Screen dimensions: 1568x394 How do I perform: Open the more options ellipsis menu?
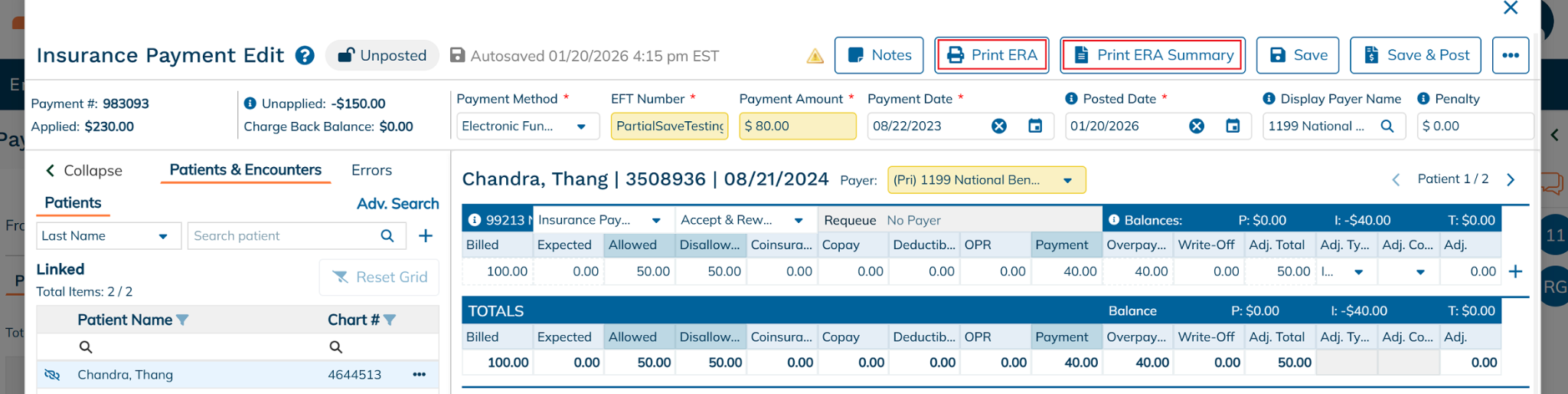(1510, 55)
